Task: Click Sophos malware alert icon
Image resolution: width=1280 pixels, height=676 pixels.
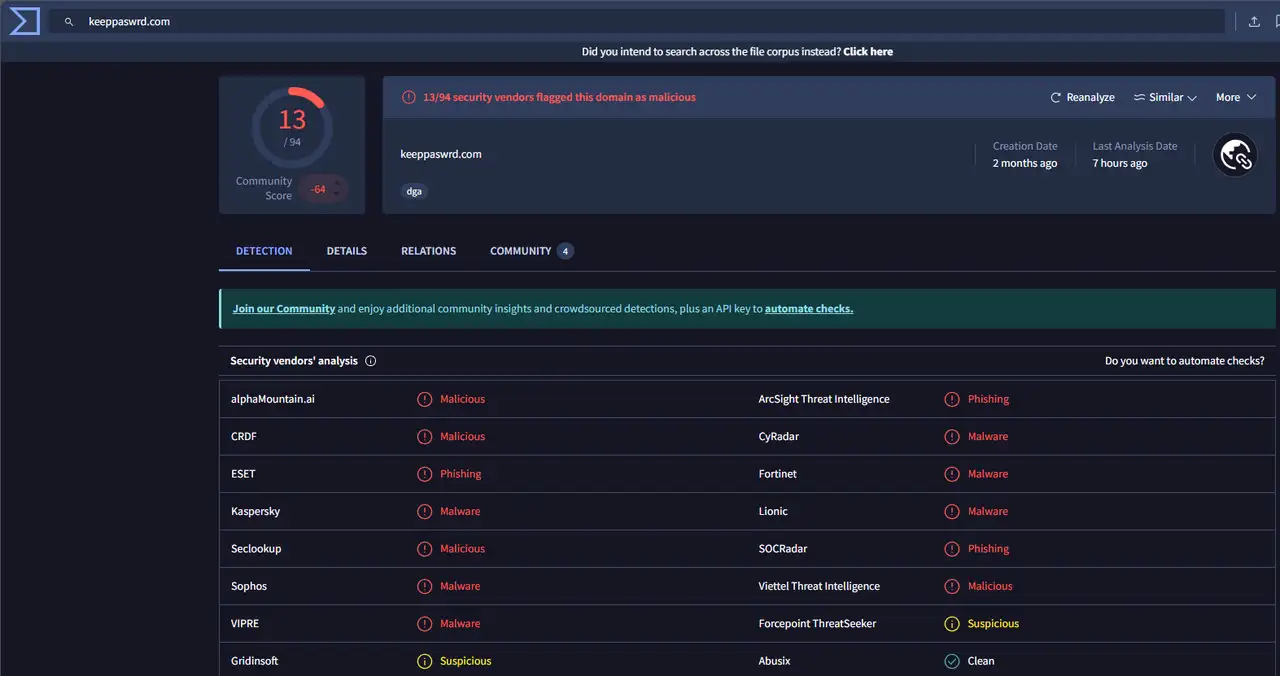Action: coord(425,586)
